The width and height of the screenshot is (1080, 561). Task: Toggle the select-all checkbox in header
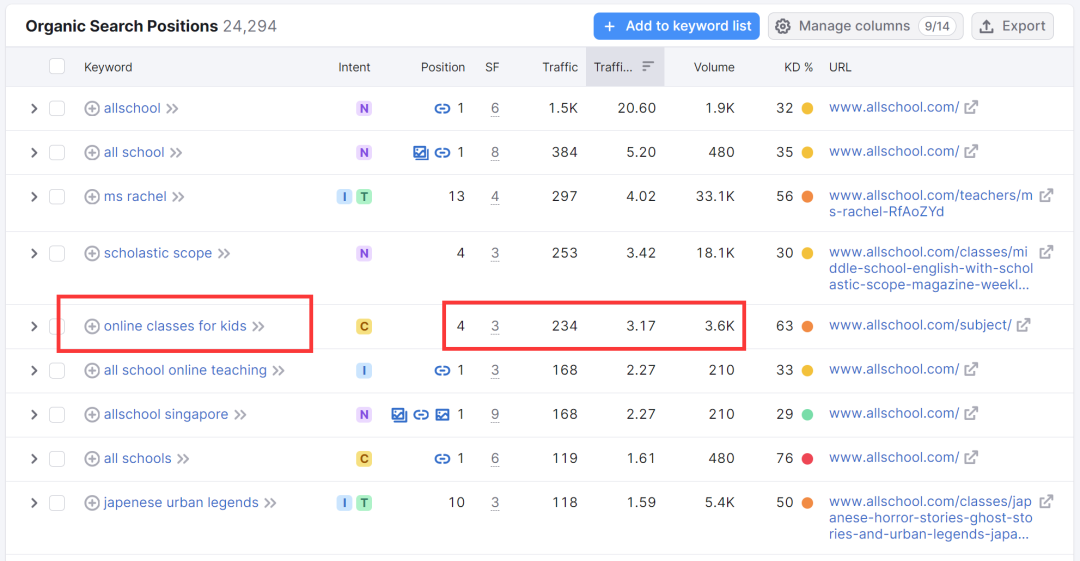(57, 67)
